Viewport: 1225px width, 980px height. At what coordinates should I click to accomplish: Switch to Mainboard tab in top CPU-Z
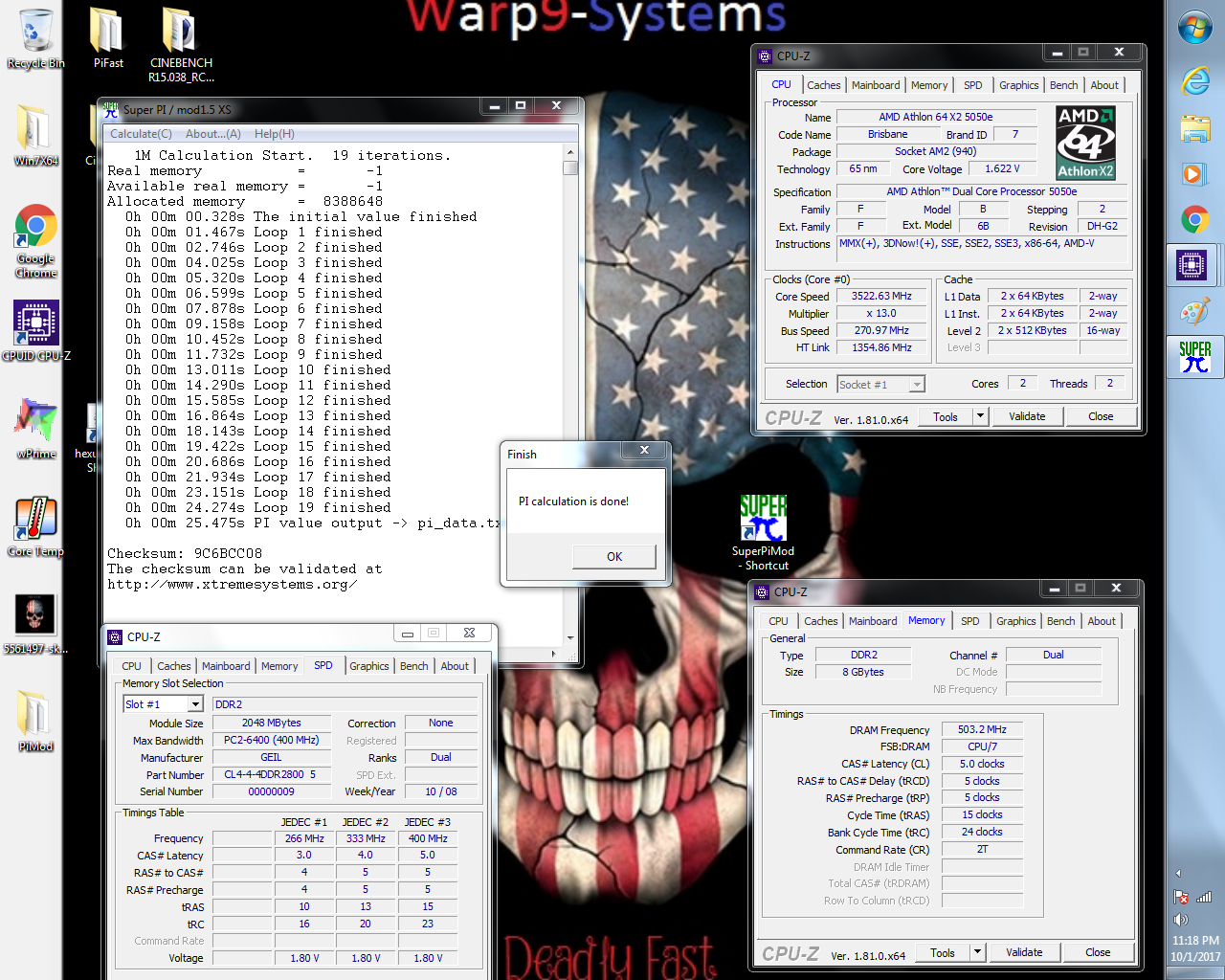pyautogui.click(x=876, y=85)
